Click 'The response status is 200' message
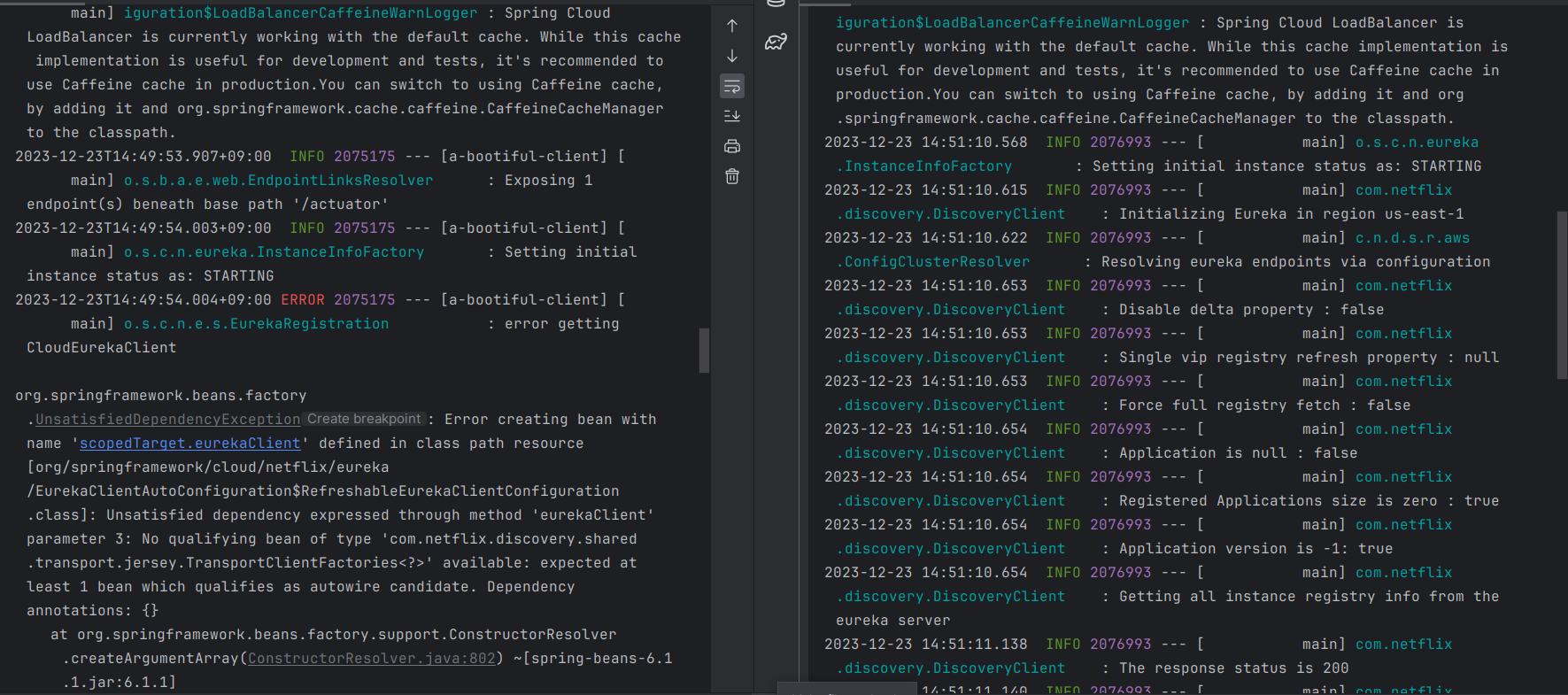The image size is (1568, 695). pos(1234,668)
